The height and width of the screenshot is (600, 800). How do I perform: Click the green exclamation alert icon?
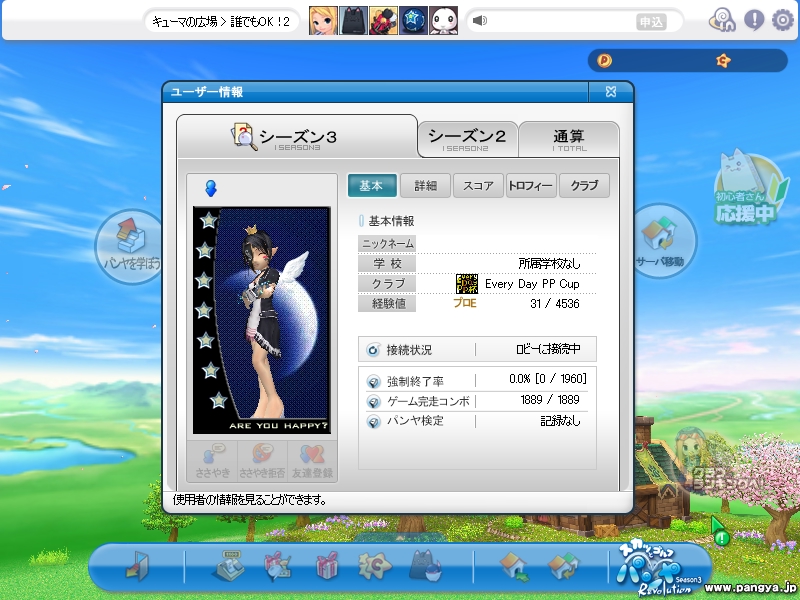click(722, 537)
